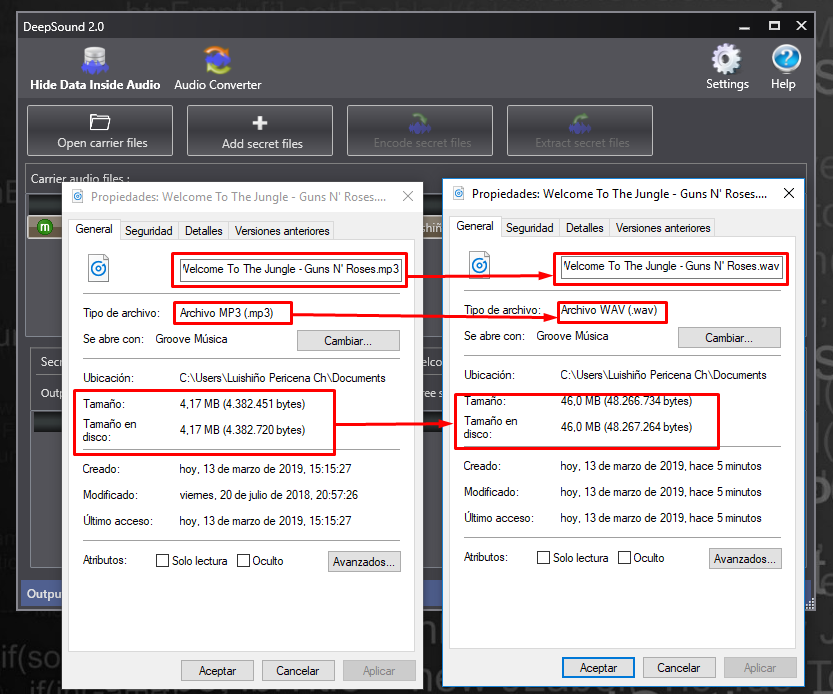
Task: Click Archivo MP3 (.mp3) file type text
Action: (x=226, y=313)
